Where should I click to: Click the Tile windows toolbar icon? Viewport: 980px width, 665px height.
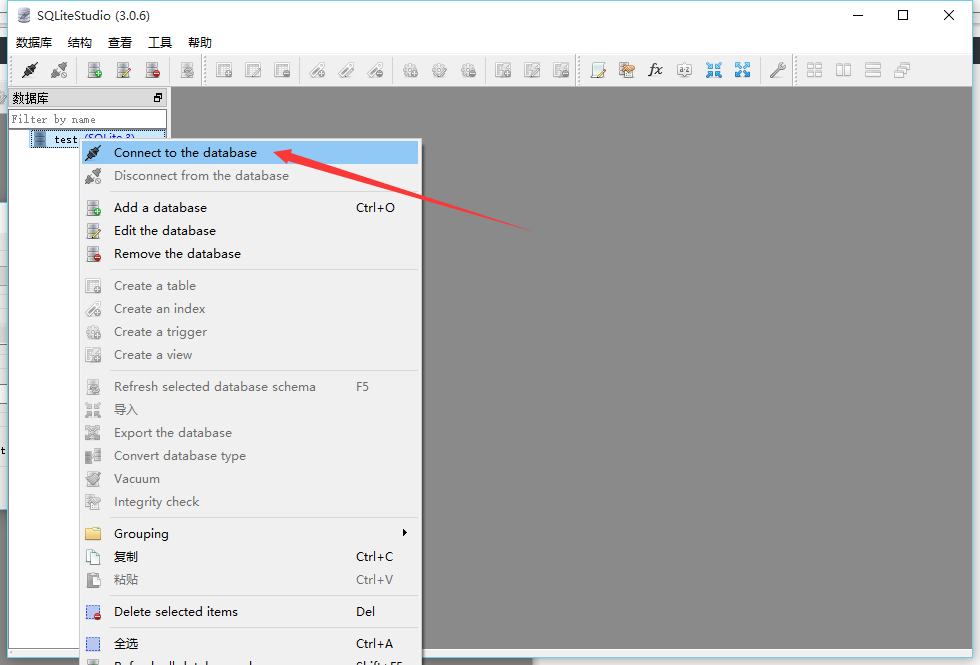814,70
